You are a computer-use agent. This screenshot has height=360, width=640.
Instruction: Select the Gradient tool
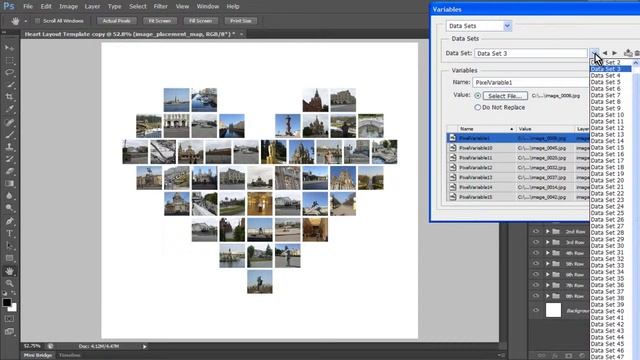(9, 184)
